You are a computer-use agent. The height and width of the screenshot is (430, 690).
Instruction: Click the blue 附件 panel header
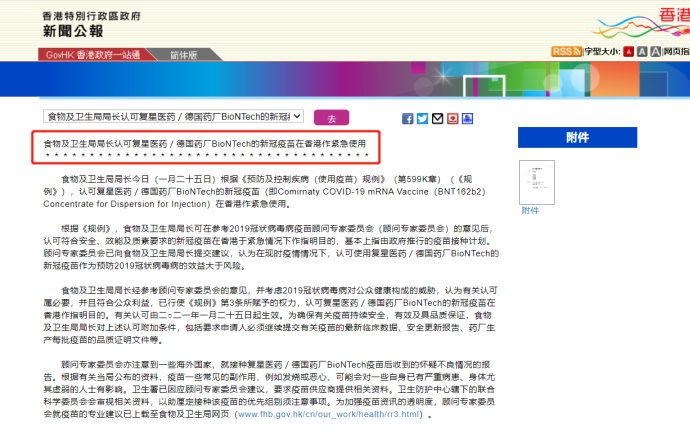[577, 137]
